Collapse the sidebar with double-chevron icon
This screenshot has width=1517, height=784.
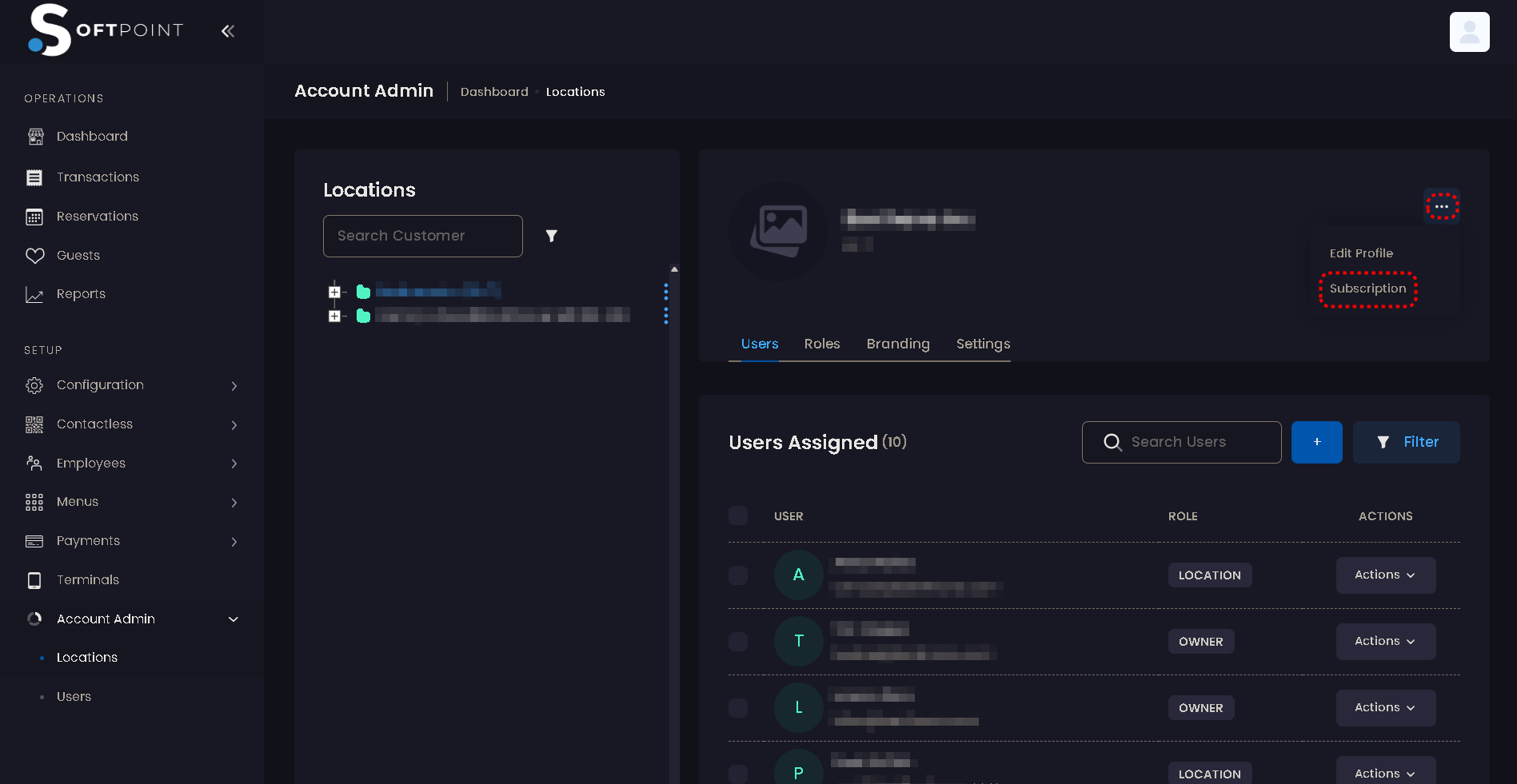[x=228, y=31]
